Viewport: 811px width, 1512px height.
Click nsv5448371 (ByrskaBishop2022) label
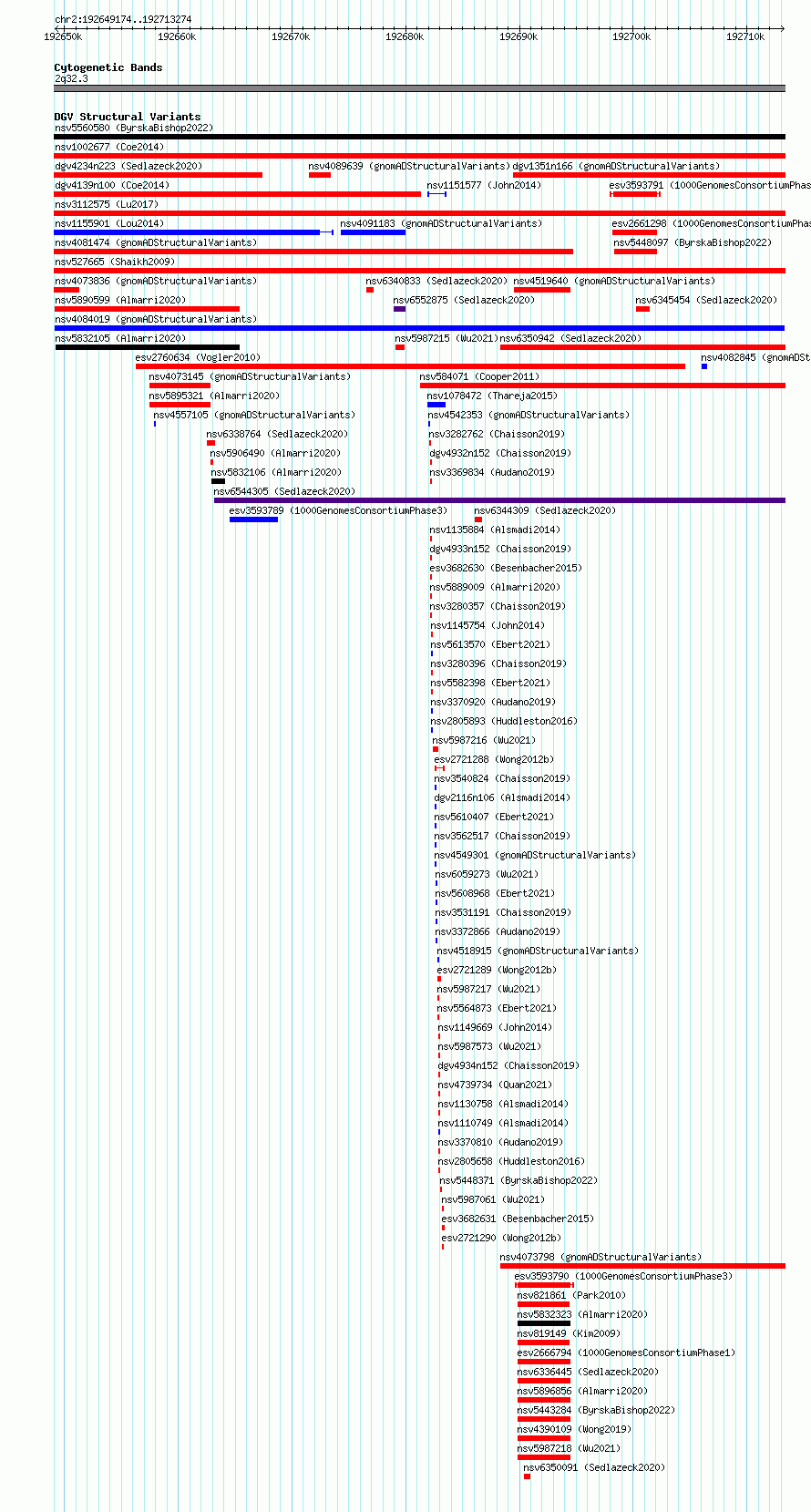(519, 1181)
